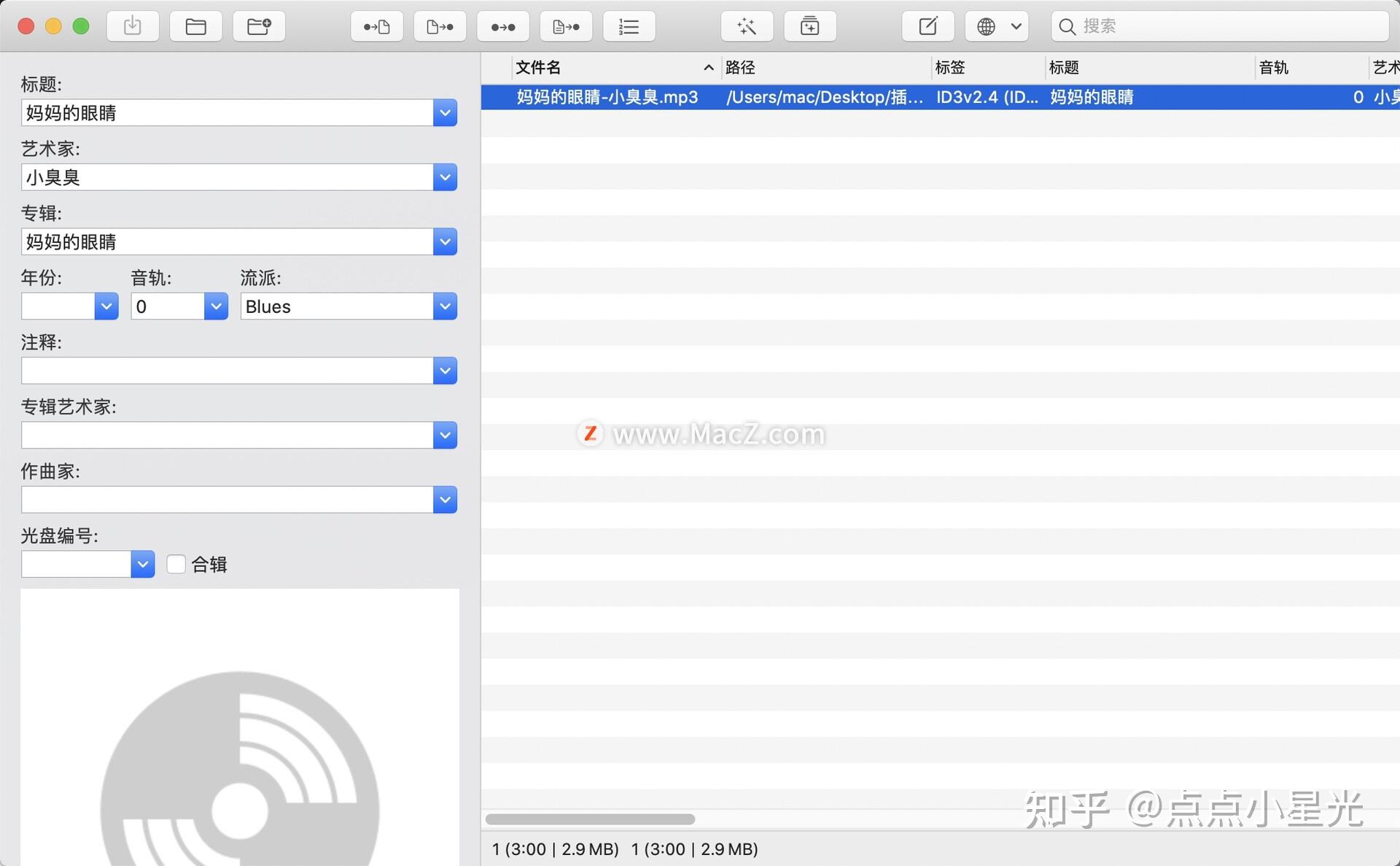This screenshot has width=1400, height=866.
Task: Open the 光盘编号 dropdown arrow
Action: tap(143, 564)
